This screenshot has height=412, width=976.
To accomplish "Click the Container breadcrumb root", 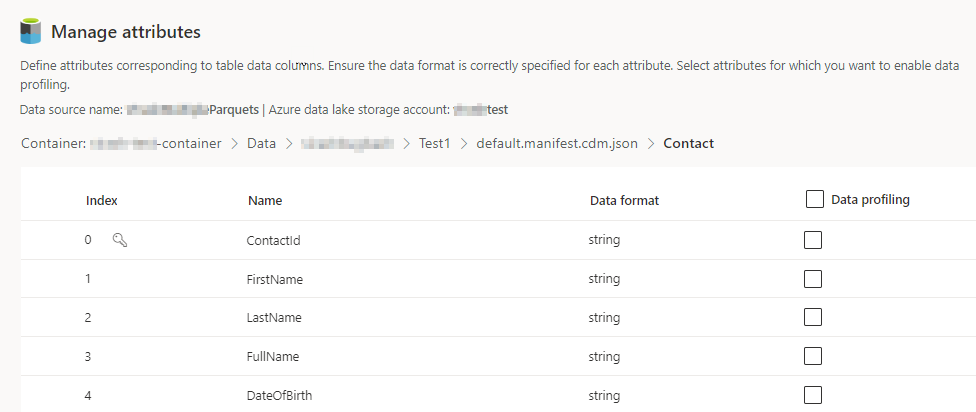I will [120, 143].
